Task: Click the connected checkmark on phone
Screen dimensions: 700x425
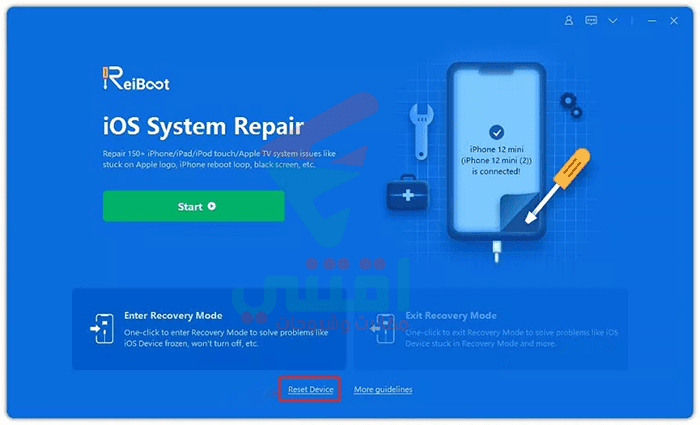Action: (496, 132)
